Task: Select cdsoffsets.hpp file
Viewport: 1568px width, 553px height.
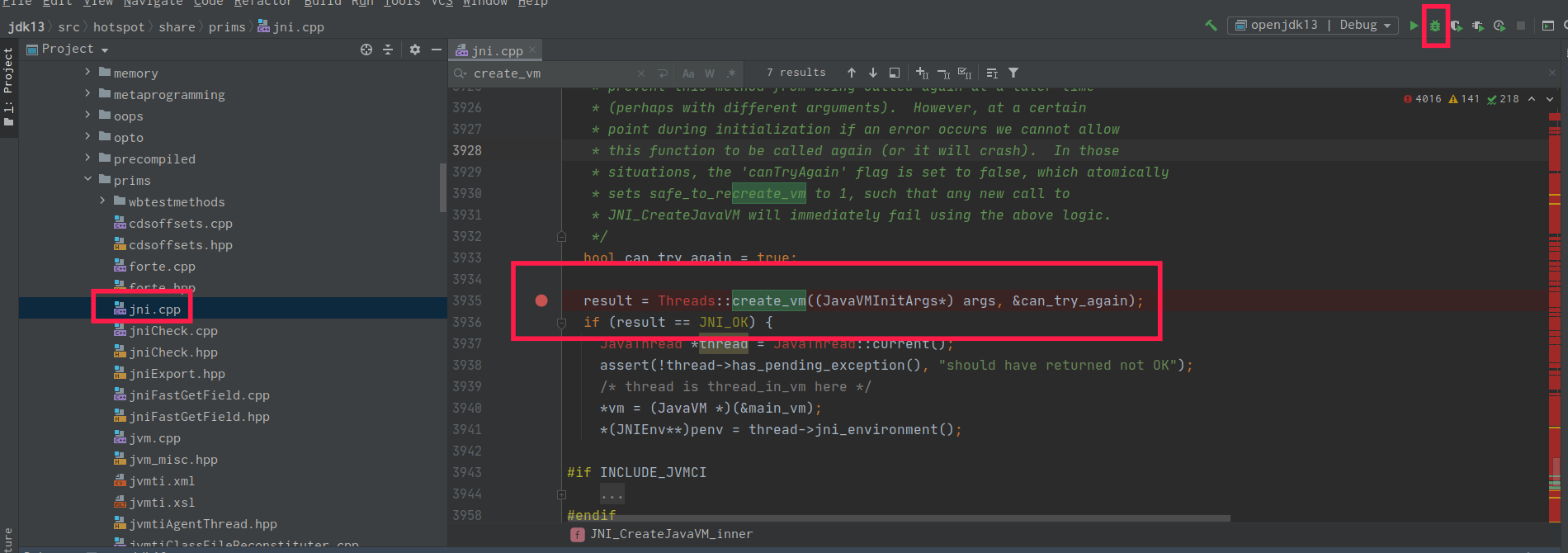Action: point(173,245)
